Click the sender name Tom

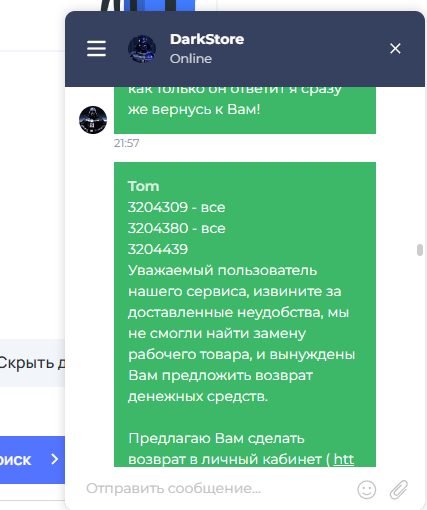pyautogui.click(x=144, y=186)
